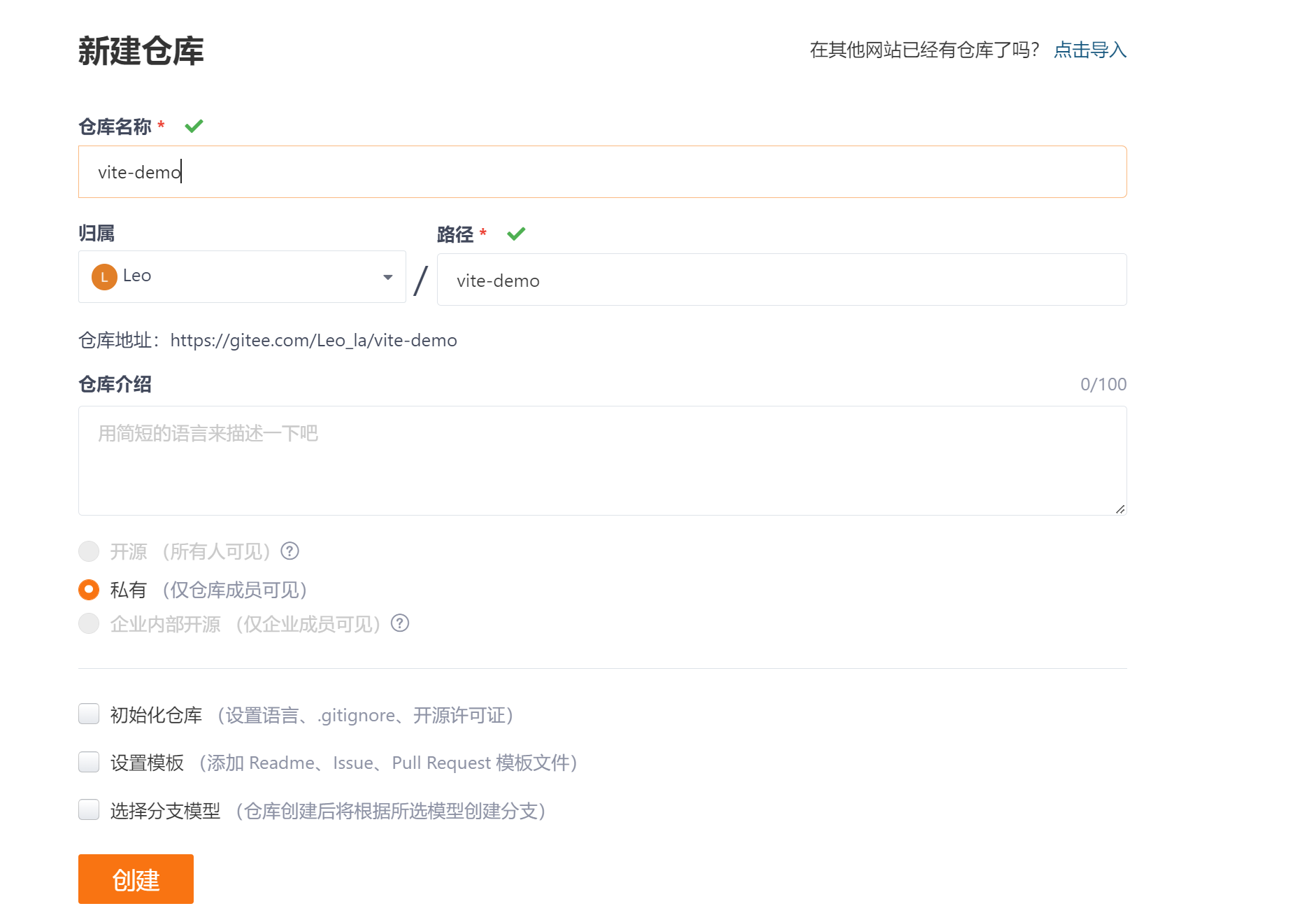Viewport: 1316px width, 920px height.
Task: Click the textarea resize handle corner
Action: [1120, 509]
